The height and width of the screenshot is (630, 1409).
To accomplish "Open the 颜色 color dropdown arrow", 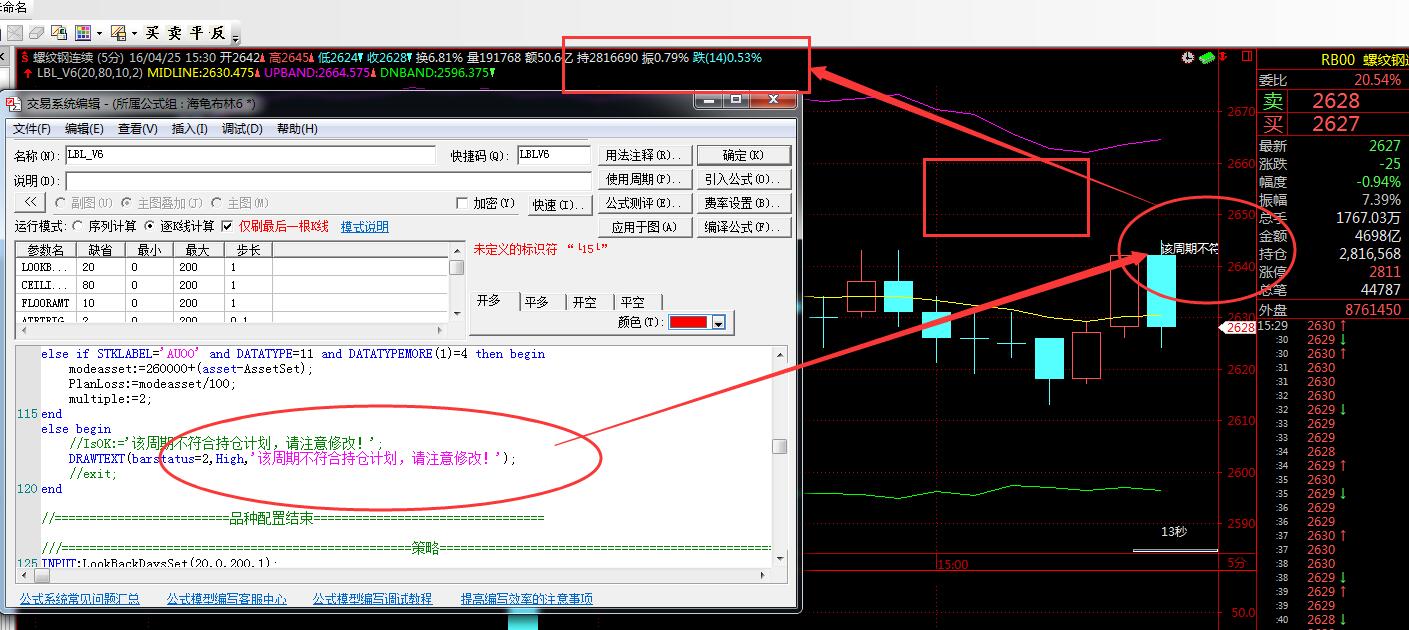I will [x=718, y=323].
